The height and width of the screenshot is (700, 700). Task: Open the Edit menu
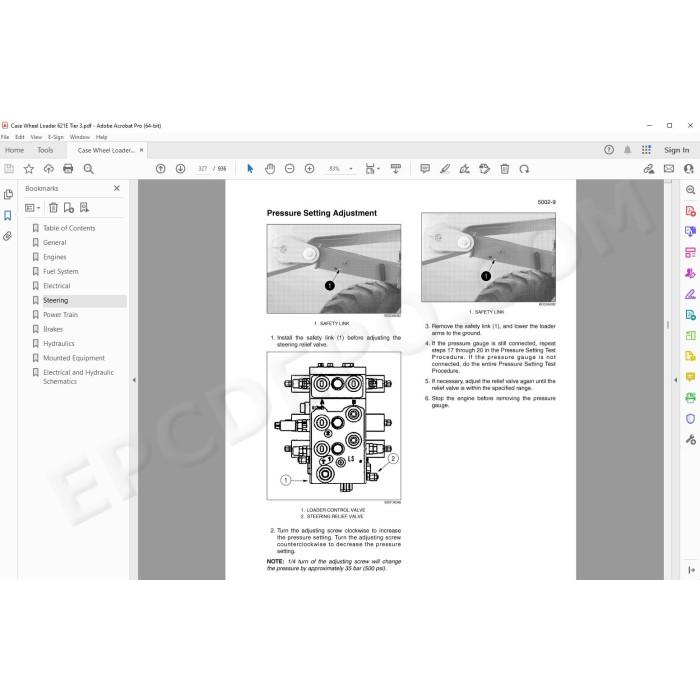pos(20,137)
